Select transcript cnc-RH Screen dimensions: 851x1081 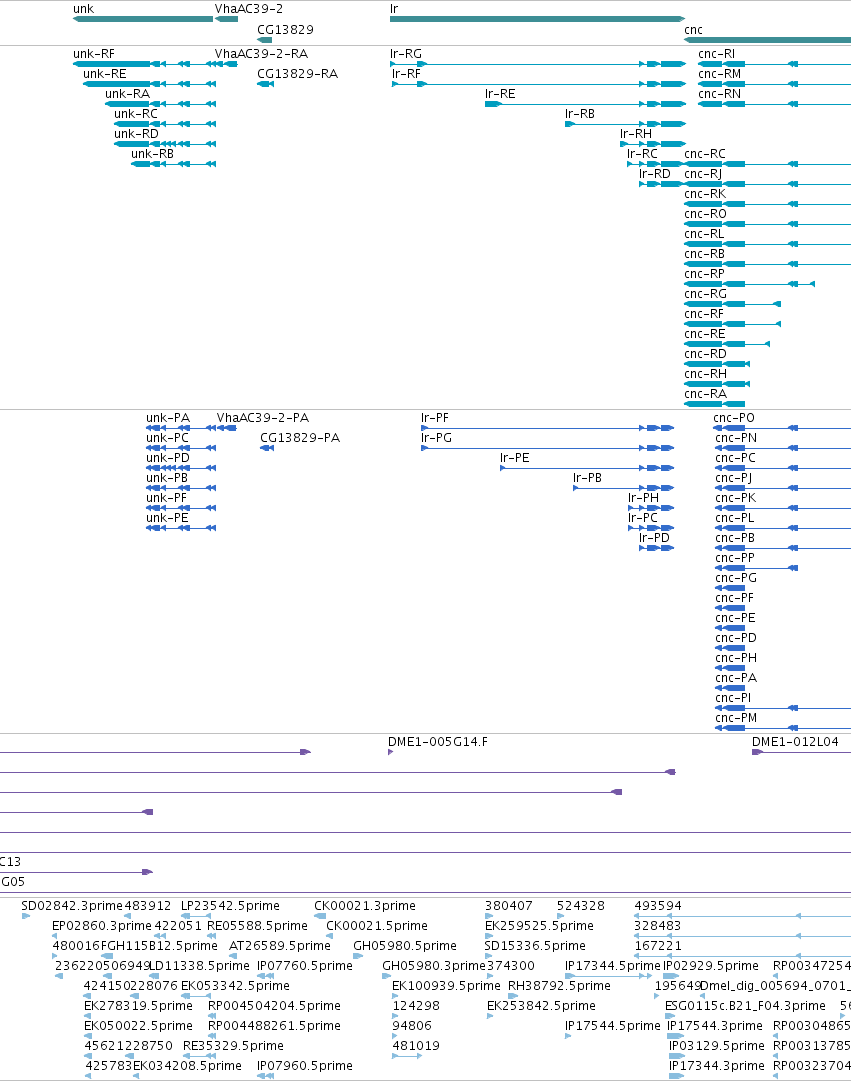pyautogui.click(x=717, y=384)
